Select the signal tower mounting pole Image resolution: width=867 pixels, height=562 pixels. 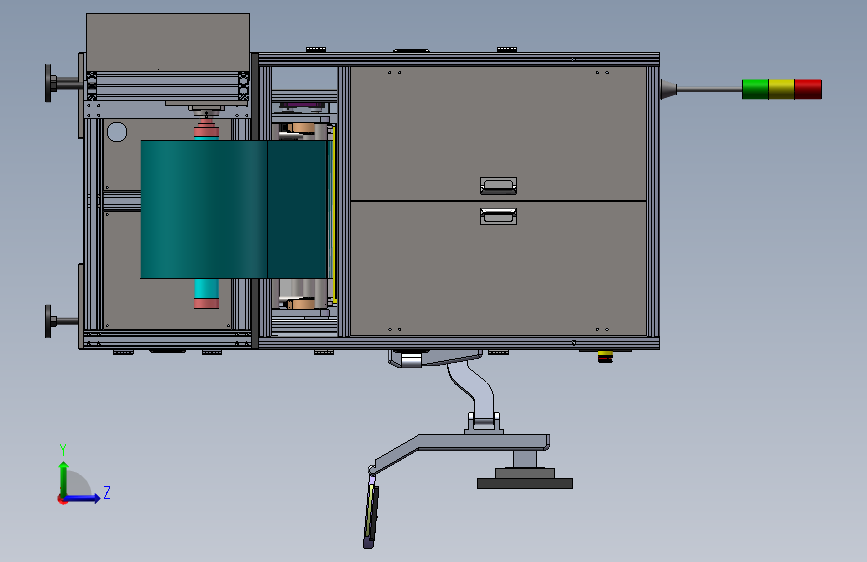(x=709, y=89)
